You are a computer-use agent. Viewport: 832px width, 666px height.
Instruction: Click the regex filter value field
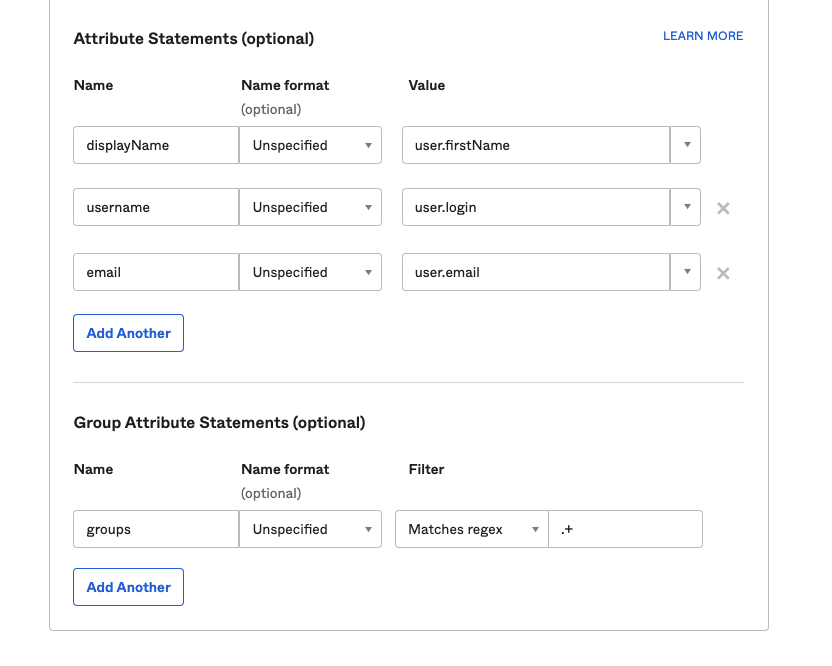pos(625,529)
